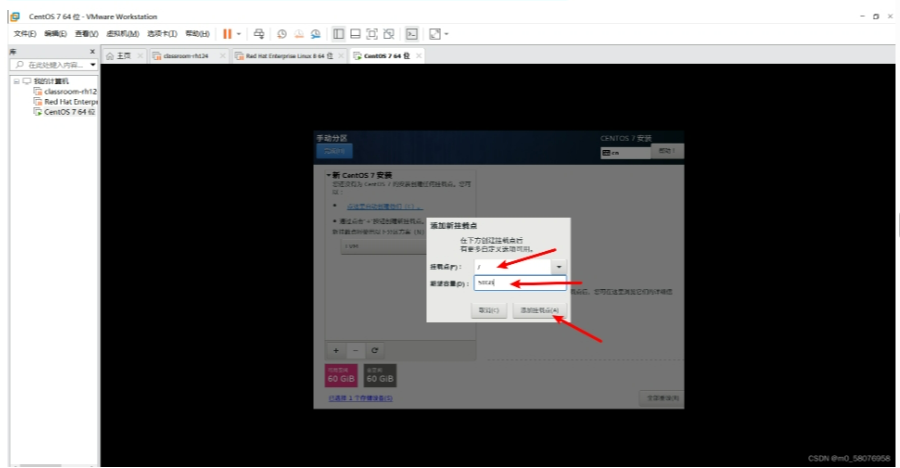The image size is (900, 468).
Task: Open the stretch display dropdown arrow
Action: coord(447,34)
